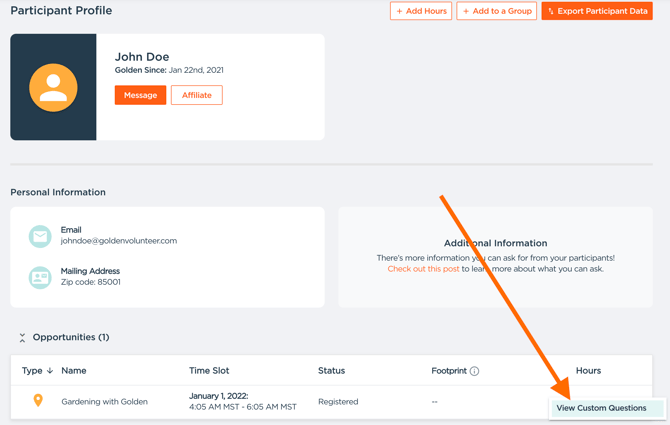Select View Custom Questions menu option
Screen dimensions: 670x425
coord(601,408)
